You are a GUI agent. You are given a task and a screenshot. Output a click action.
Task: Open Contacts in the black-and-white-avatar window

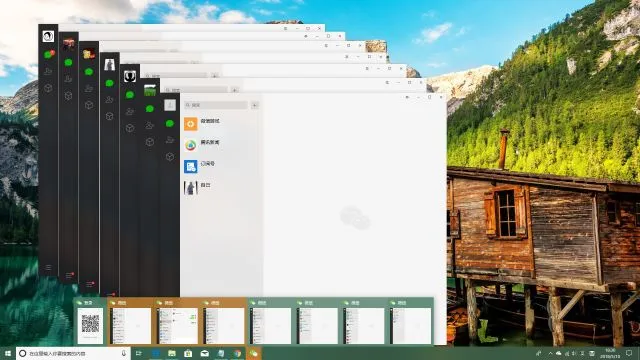(x=130, y=111)
